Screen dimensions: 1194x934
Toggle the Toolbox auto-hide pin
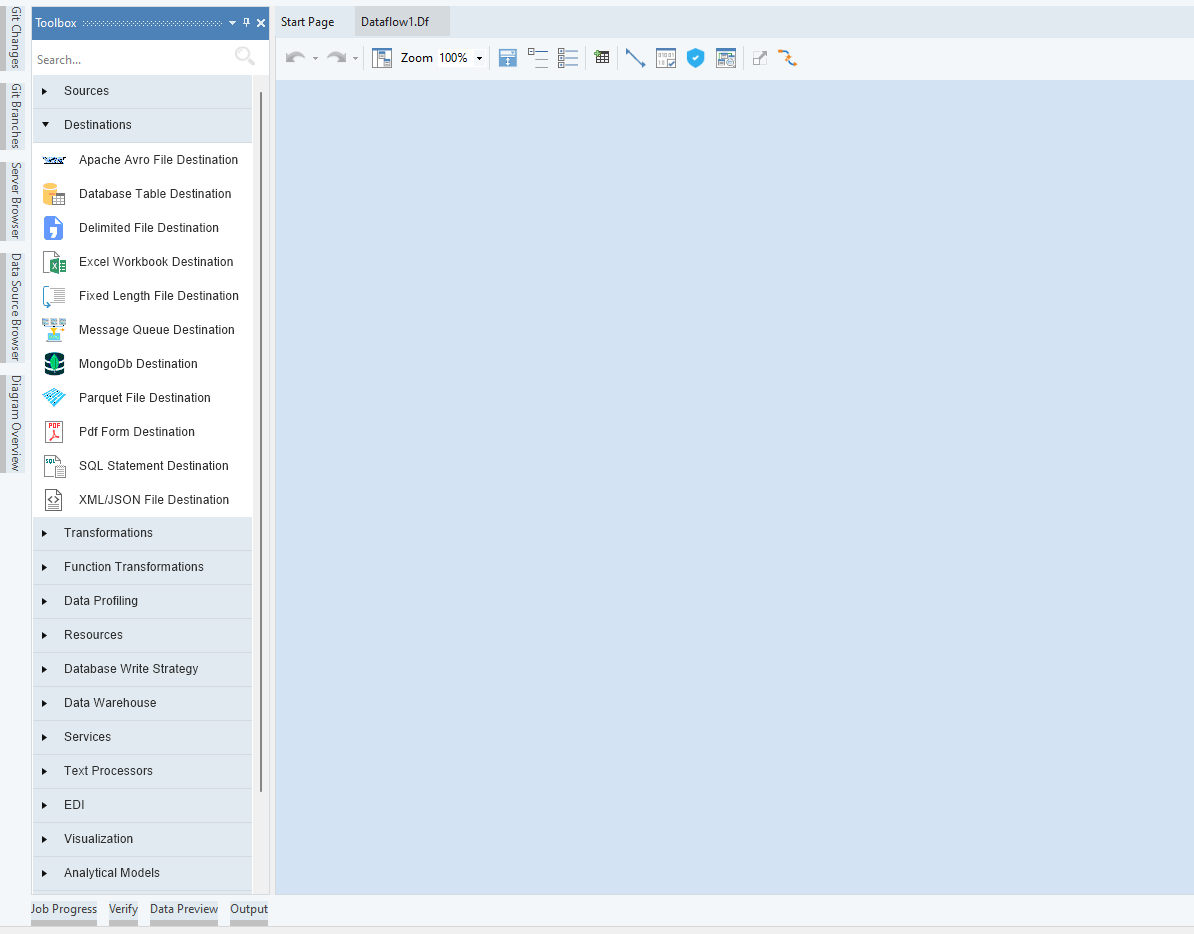click(247, 23)
